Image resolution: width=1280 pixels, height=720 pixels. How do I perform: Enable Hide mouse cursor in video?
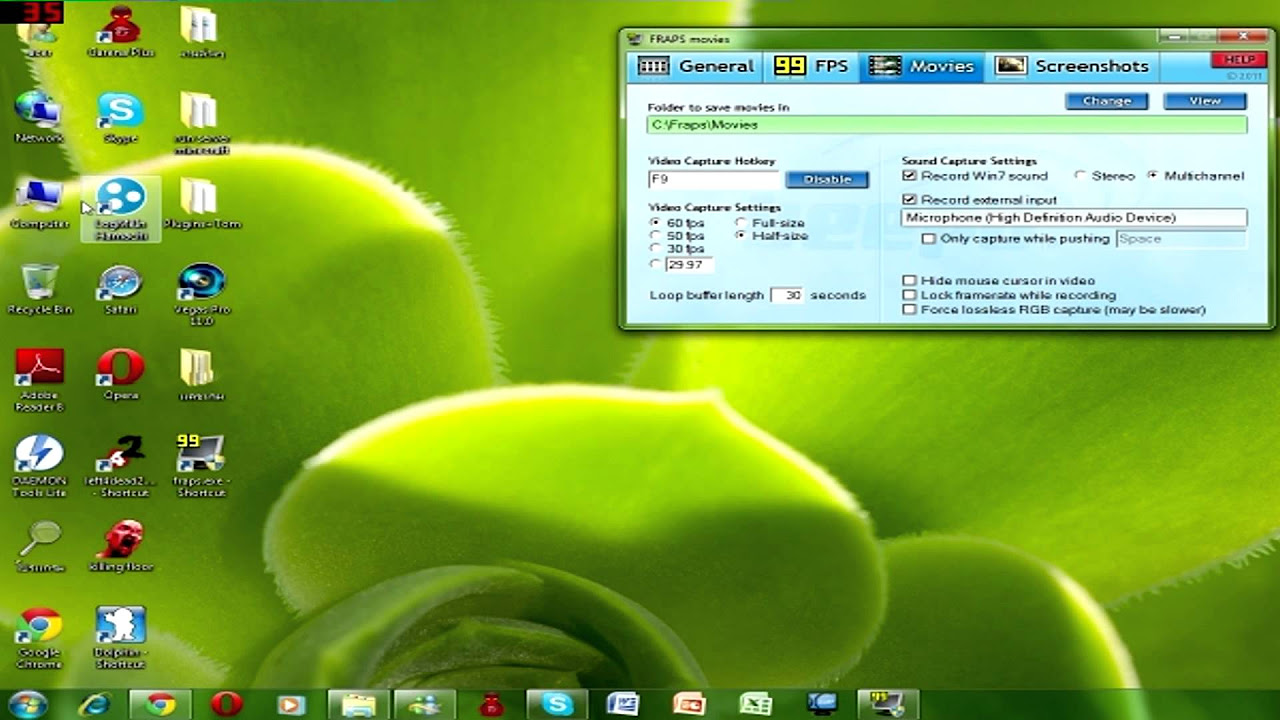click(x=909, y=281)
